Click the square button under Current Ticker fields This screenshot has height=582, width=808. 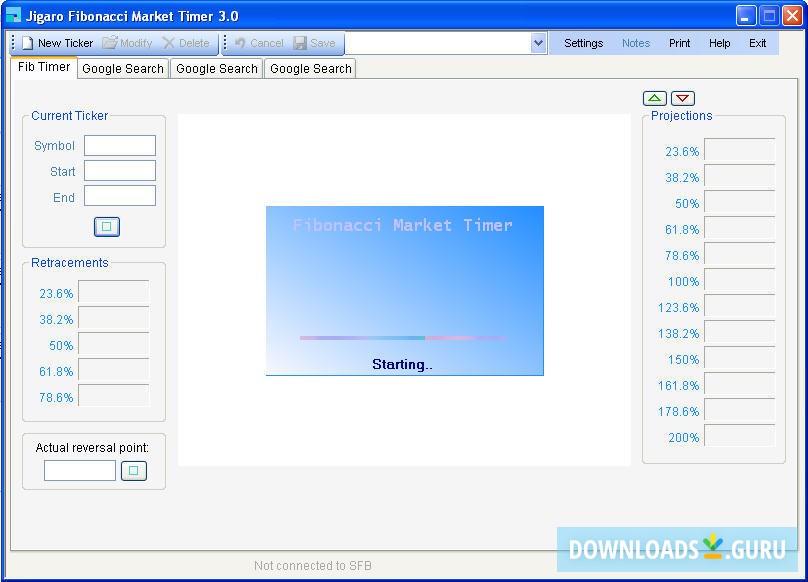click(x=107, y=227)
